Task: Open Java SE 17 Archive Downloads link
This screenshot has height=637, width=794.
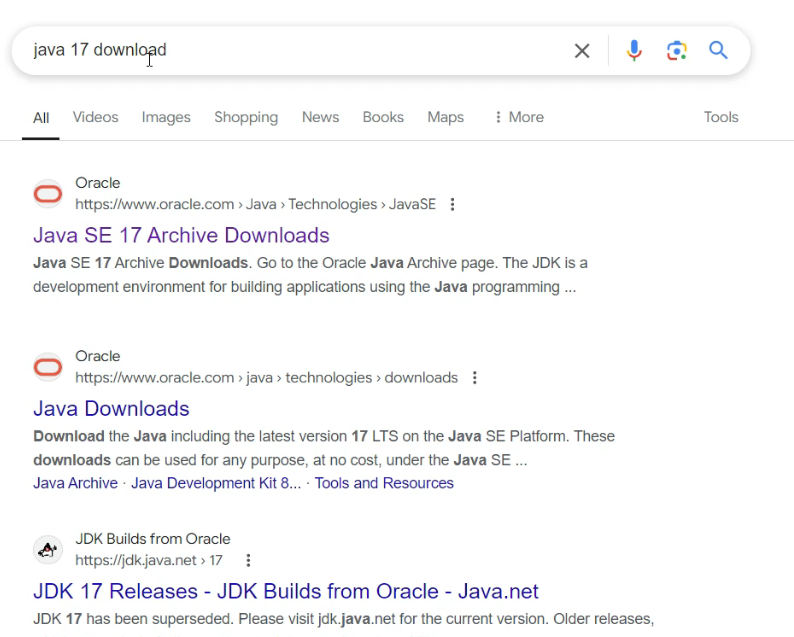Action: pos(181,235)
